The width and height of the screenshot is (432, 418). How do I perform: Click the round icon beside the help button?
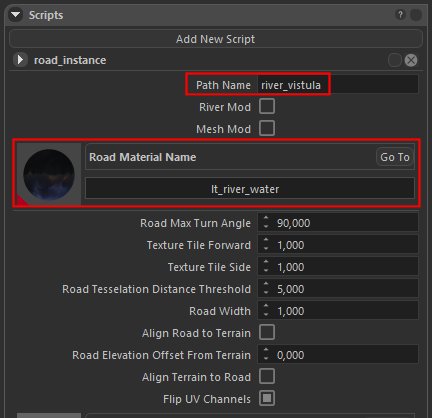click(416, 15)
